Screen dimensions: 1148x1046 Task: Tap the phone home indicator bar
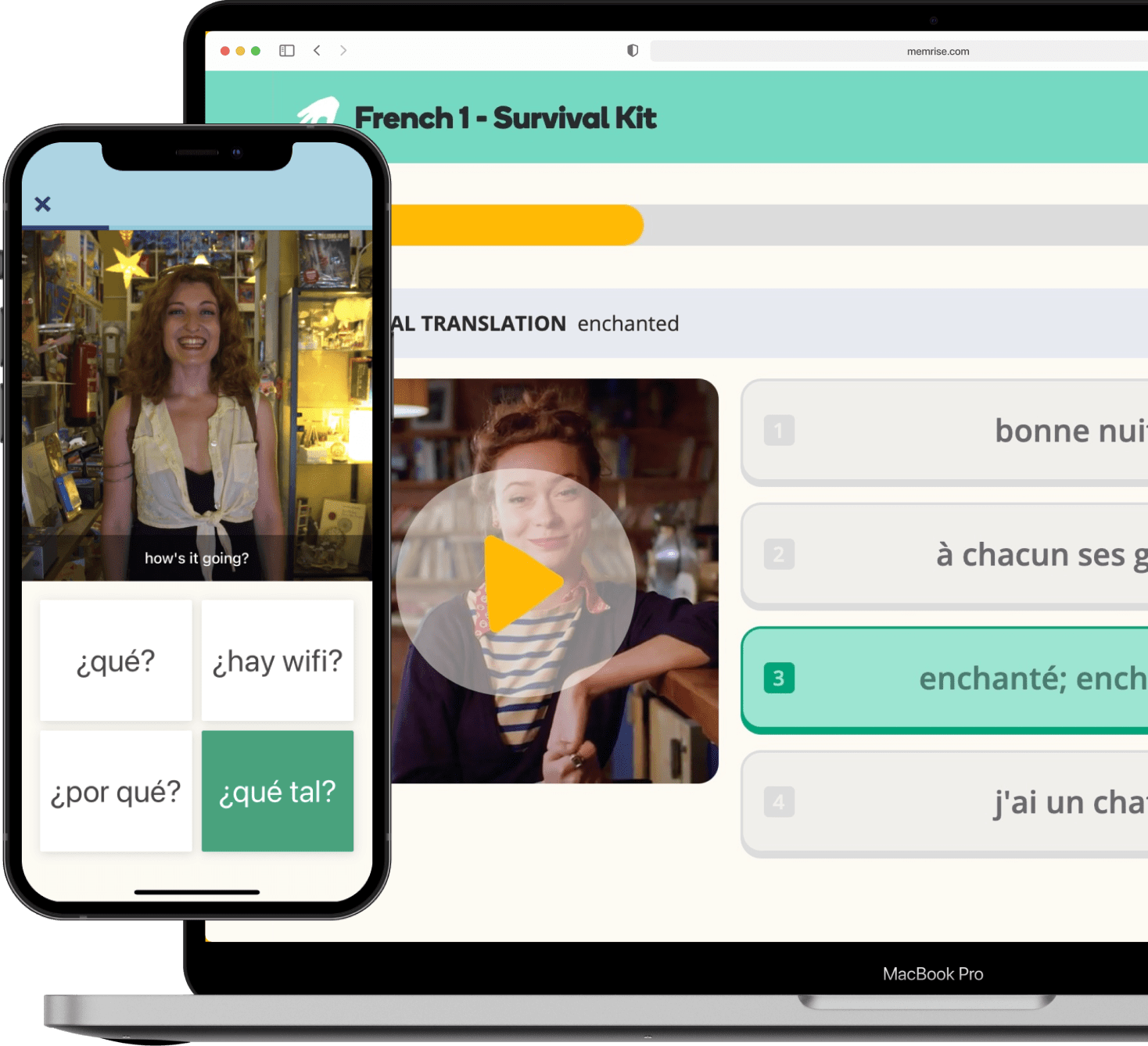point(197,892)
